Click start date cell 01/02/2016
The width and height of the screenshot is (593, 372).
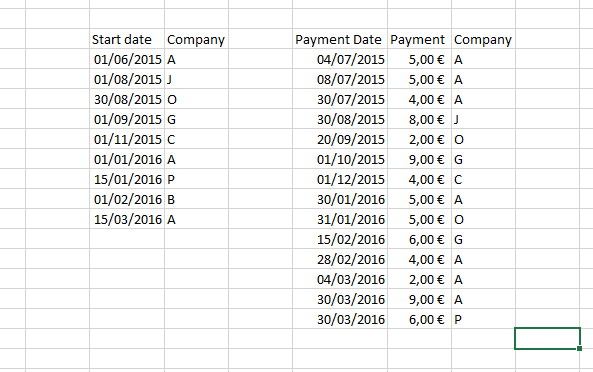click(127, 200)
